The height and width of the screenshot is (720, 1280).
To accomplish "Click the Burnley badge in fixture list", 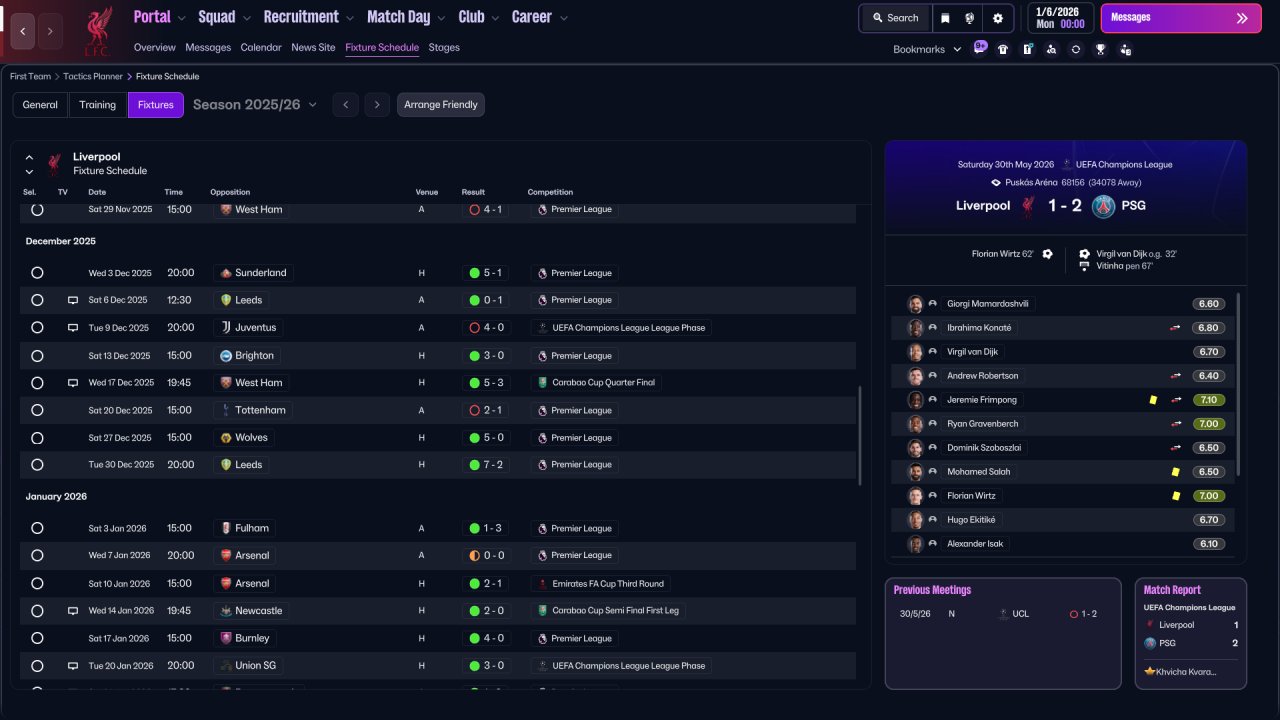I will pos(227,638).
